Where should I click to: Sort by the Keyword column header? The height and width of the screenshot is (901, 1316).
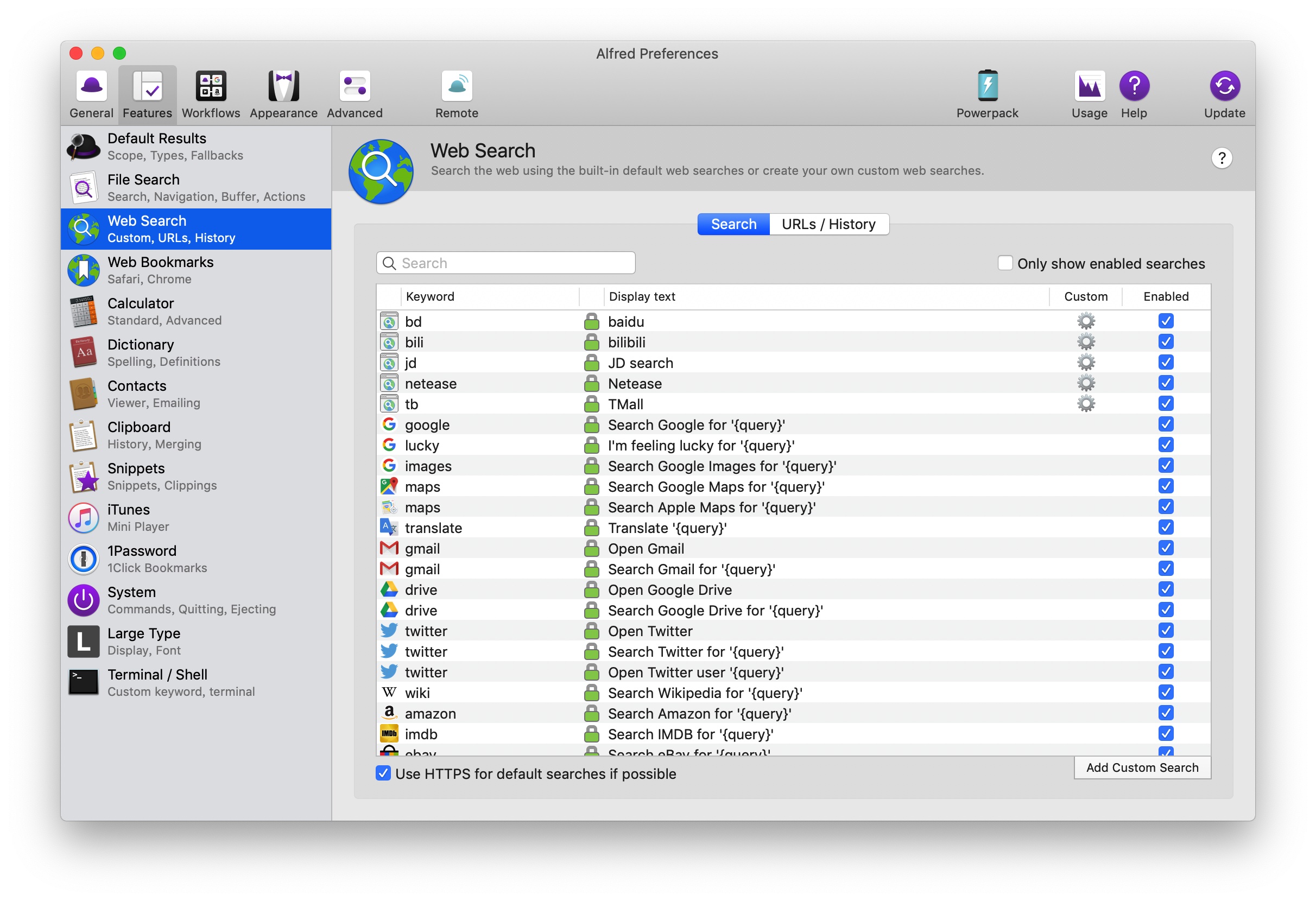(x=490, y=297)
